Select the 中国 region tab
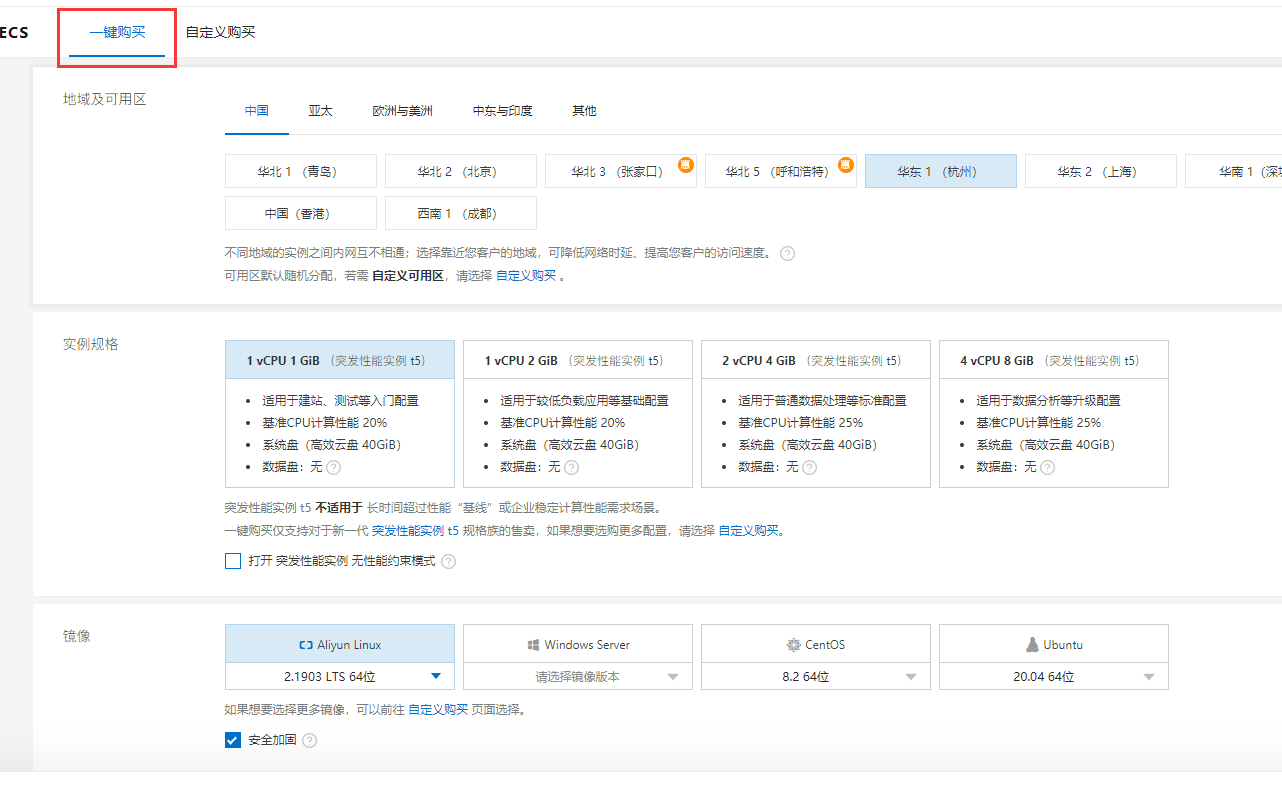Viewport: 1282px width, 805px height. pos(257,111)
